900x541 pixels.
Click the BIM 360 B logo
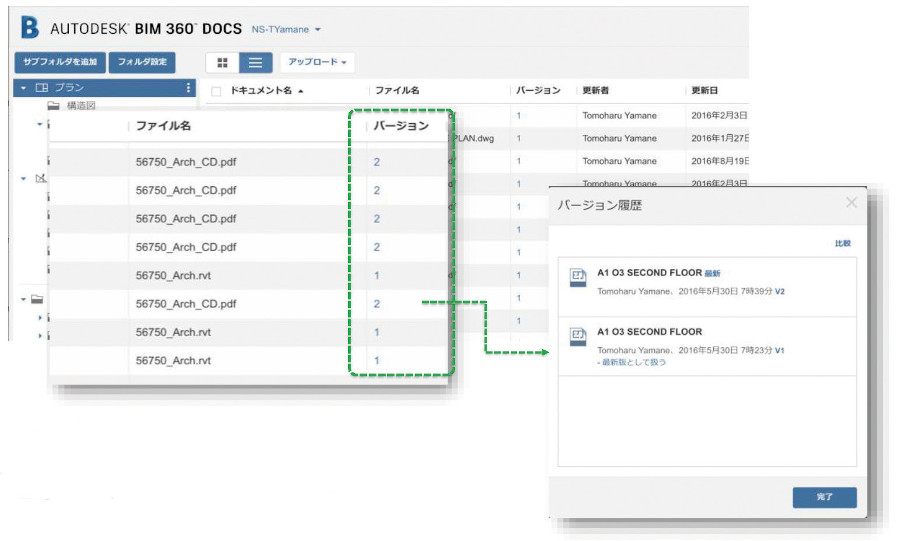tap(29, 27)
